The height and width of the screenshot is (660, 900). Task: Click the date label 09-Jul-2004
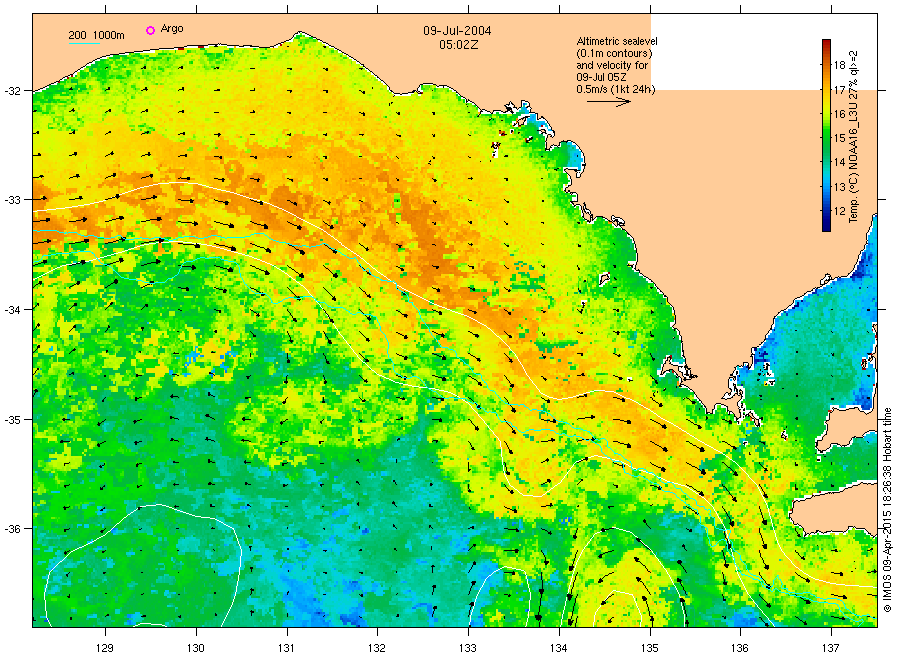(x=457, y=31)
